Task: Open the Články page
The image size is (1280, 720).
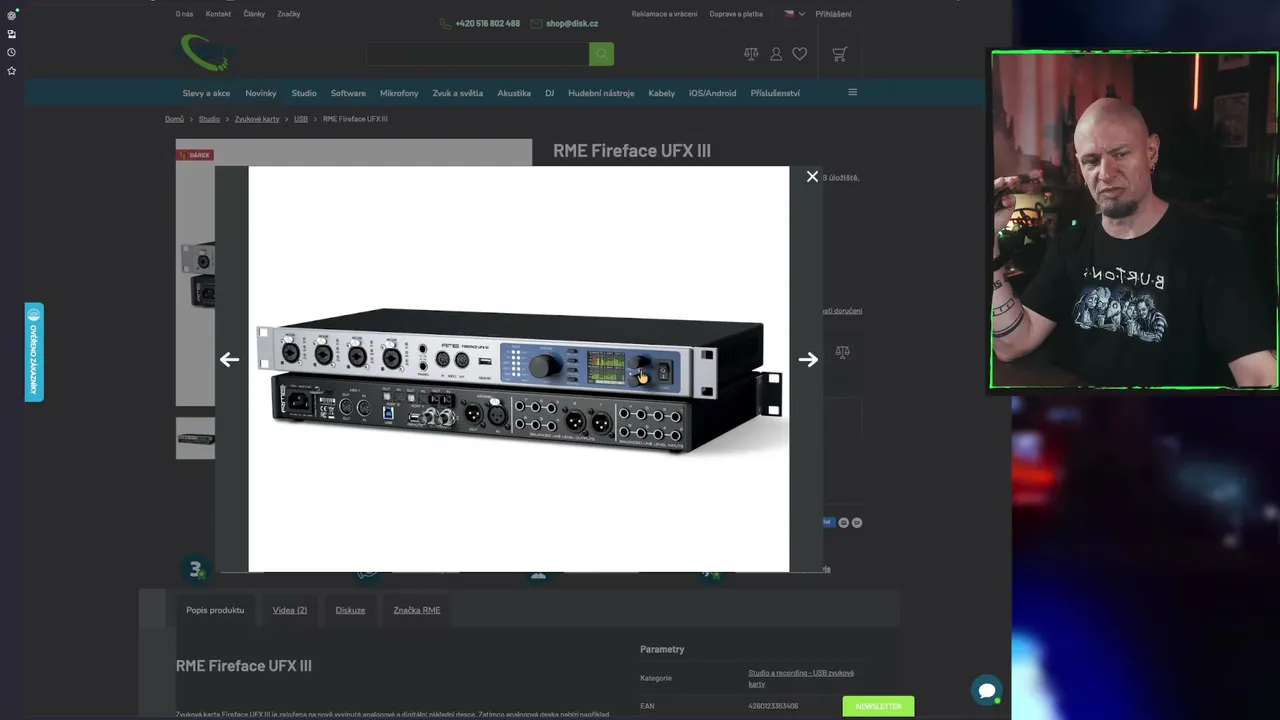Action: coord(254,14)
